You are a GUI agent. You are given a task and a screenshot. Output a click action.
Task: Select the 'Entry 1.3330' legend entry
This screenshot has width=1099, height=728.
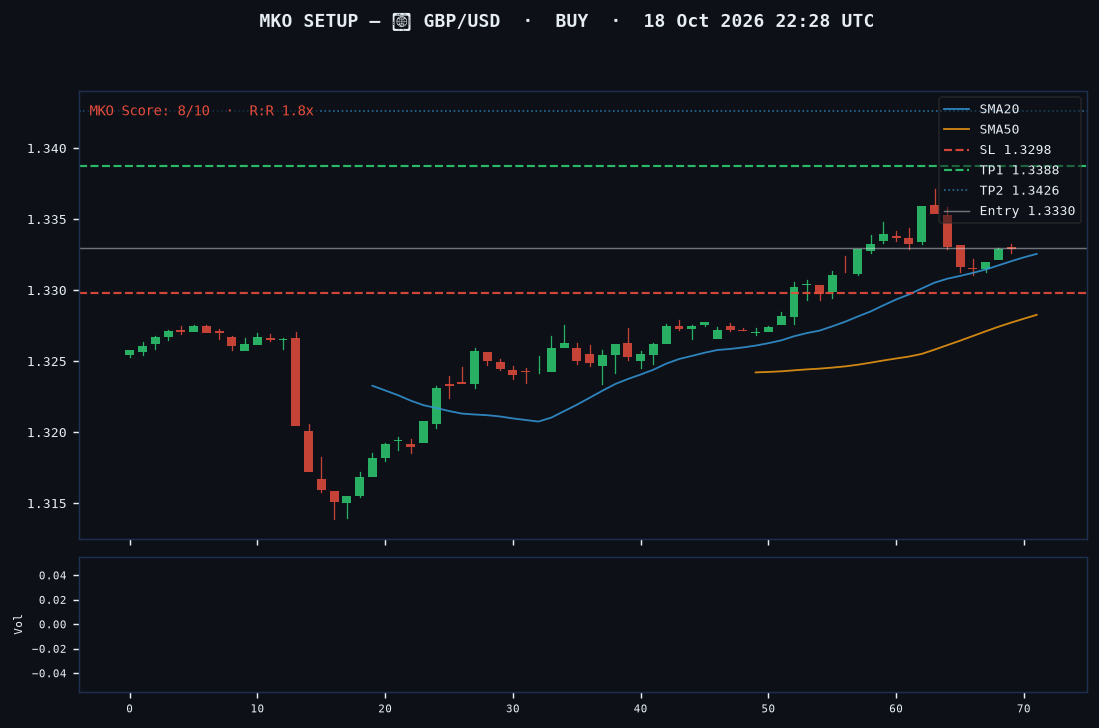point(1027,211)
